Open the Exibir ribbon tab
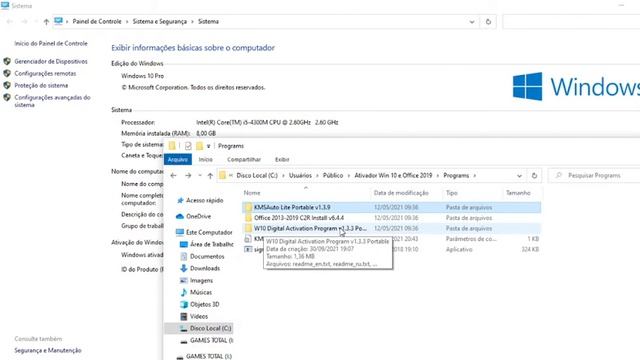The image size is (640, 360). click(282, 160)
